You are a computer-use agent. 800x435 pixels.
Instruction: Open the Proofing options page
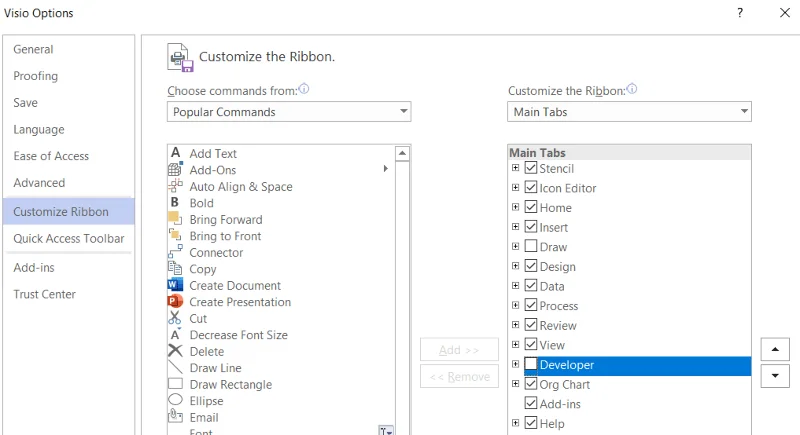[x=36, y=76]
